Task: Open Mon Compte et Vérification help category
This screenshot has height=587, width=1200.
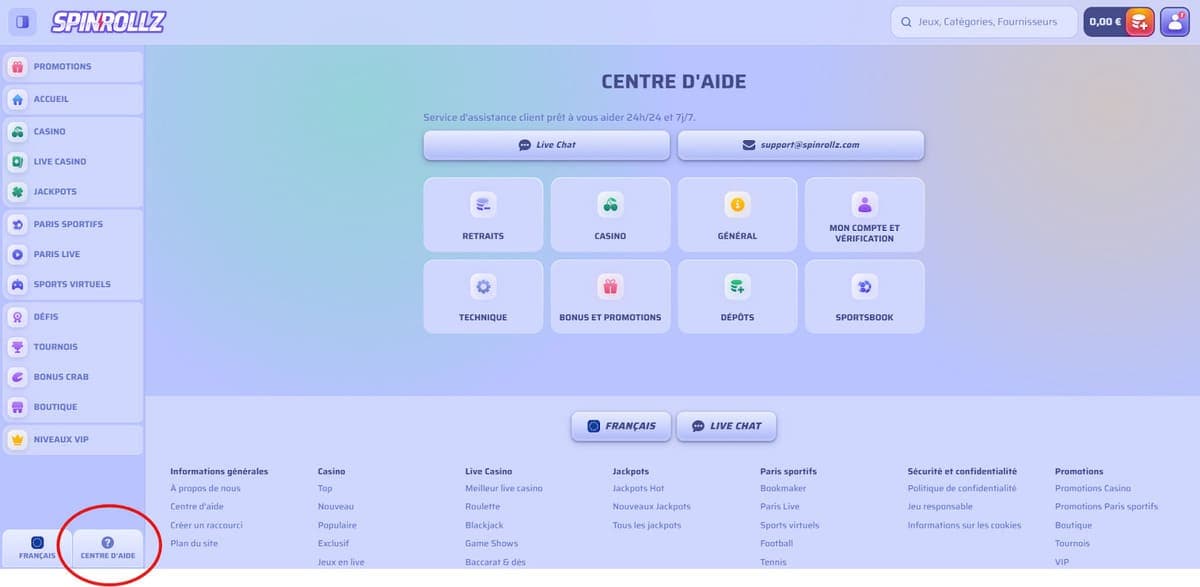Action: tap(864, 213)
